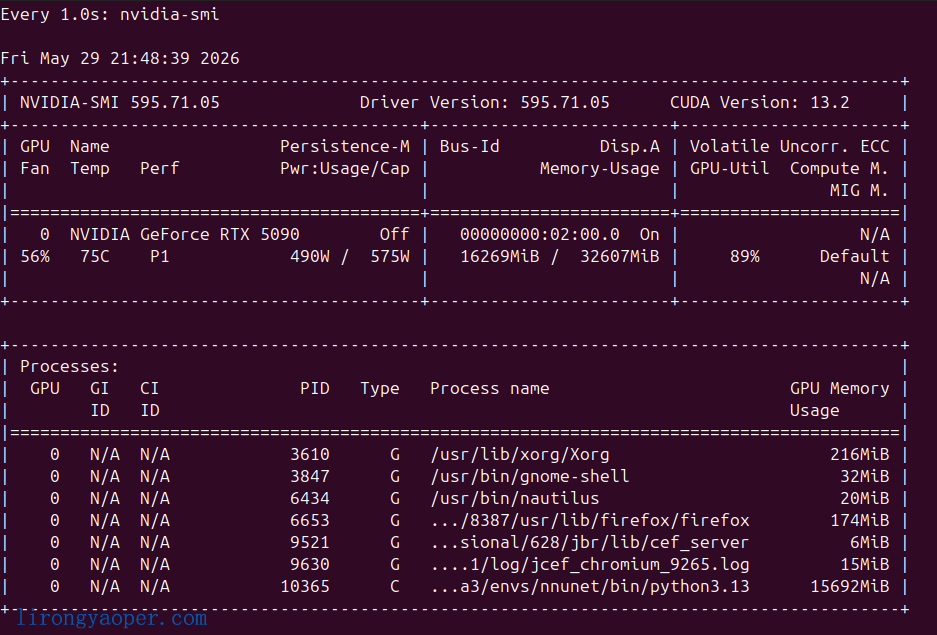Click the 'Process name' column header
This screenshot has width=937, height=635.
coord(489,388)
